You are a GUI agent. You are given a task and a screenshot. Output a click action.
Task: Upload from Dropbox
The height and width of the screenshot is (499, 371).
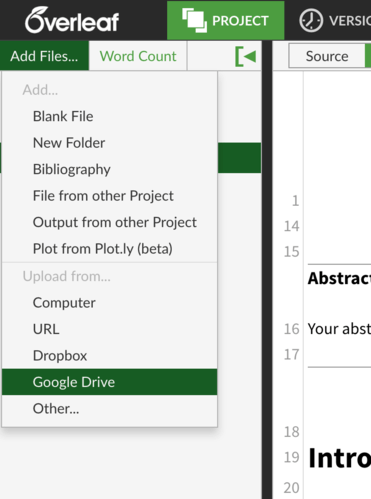tap(110, 356)
